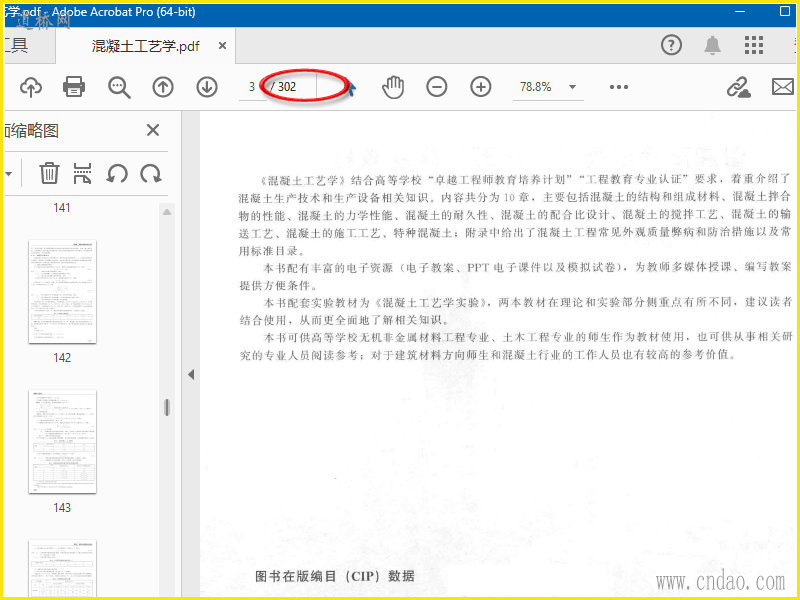Screen dimensions: 800x600
Task: Click the upload to cloud icon
Action: (x=31, y=87)
